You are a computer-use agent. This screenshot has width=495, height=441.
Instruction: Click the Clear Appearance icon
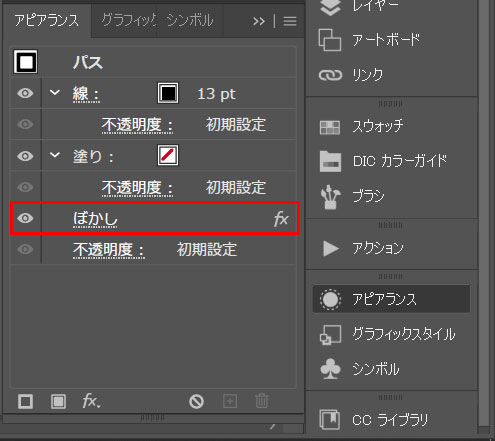pyautogui.click(x=196, y=401)
